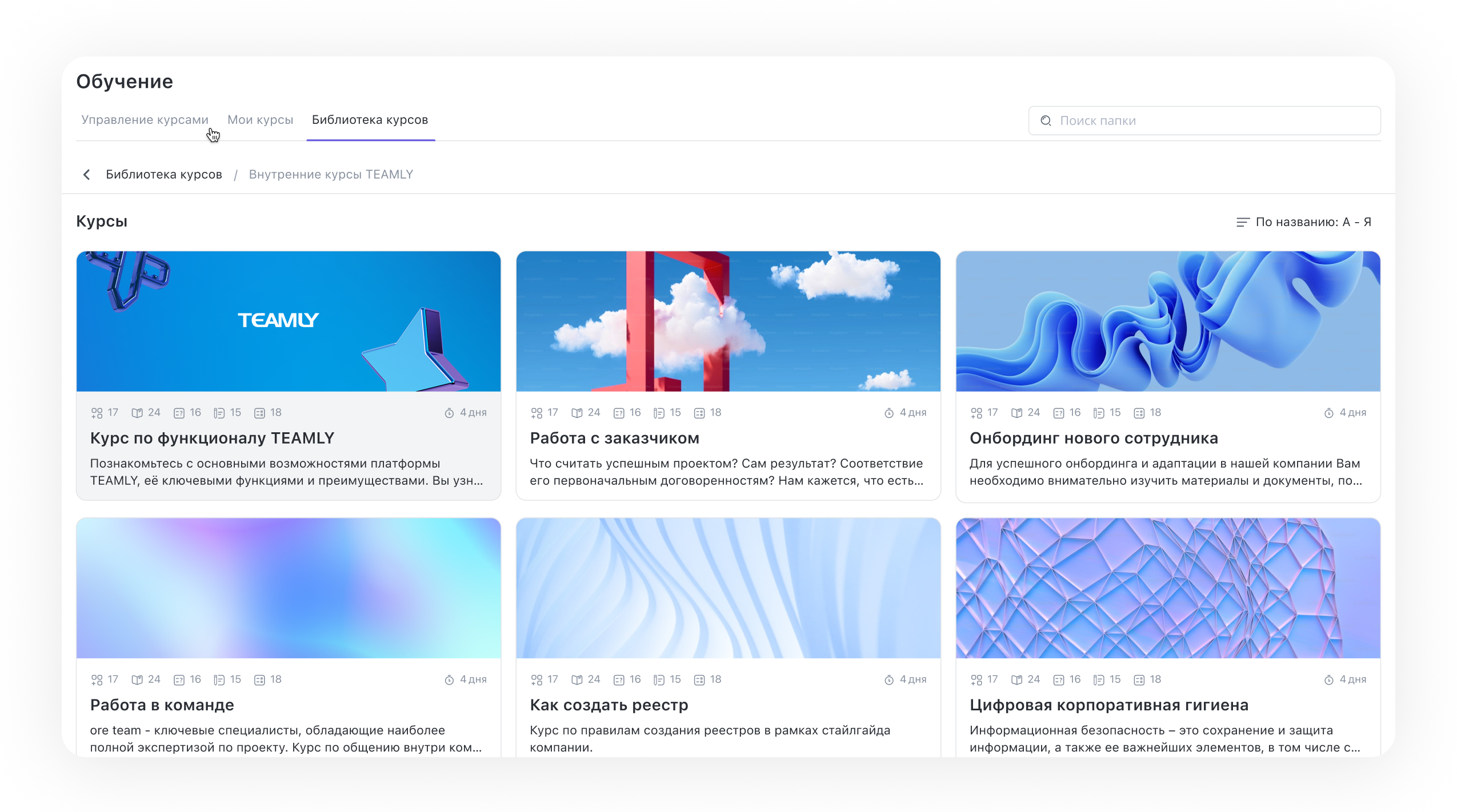Focus the Поиск папки search field
This screenshot has height=812, width=1457.
pyautogui.click(x=1204, y=120)
